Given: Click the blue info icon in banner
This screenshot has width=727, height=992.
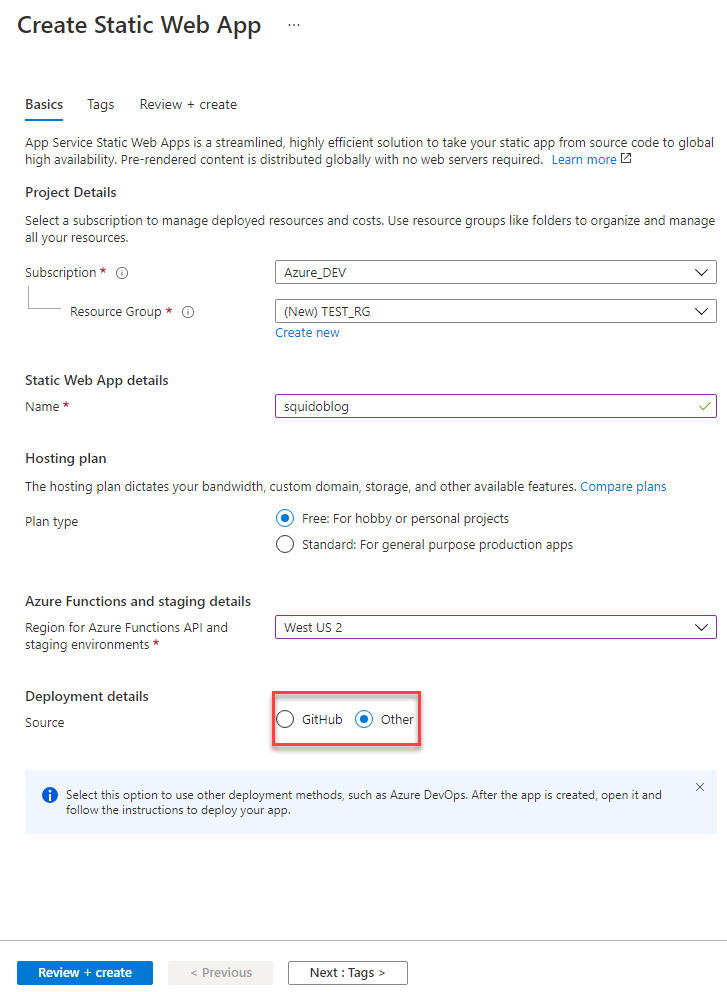Looking at the screenshot, I should pos(49,795).
